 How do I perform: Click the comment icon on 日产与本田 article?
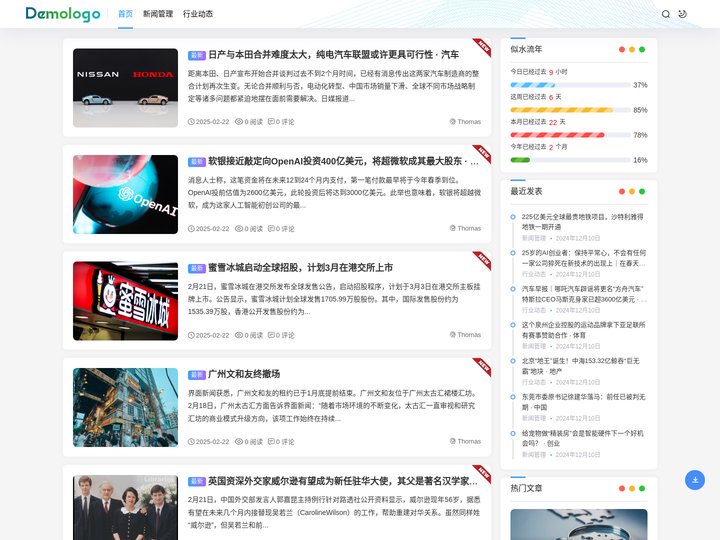(x=271, y=122)
